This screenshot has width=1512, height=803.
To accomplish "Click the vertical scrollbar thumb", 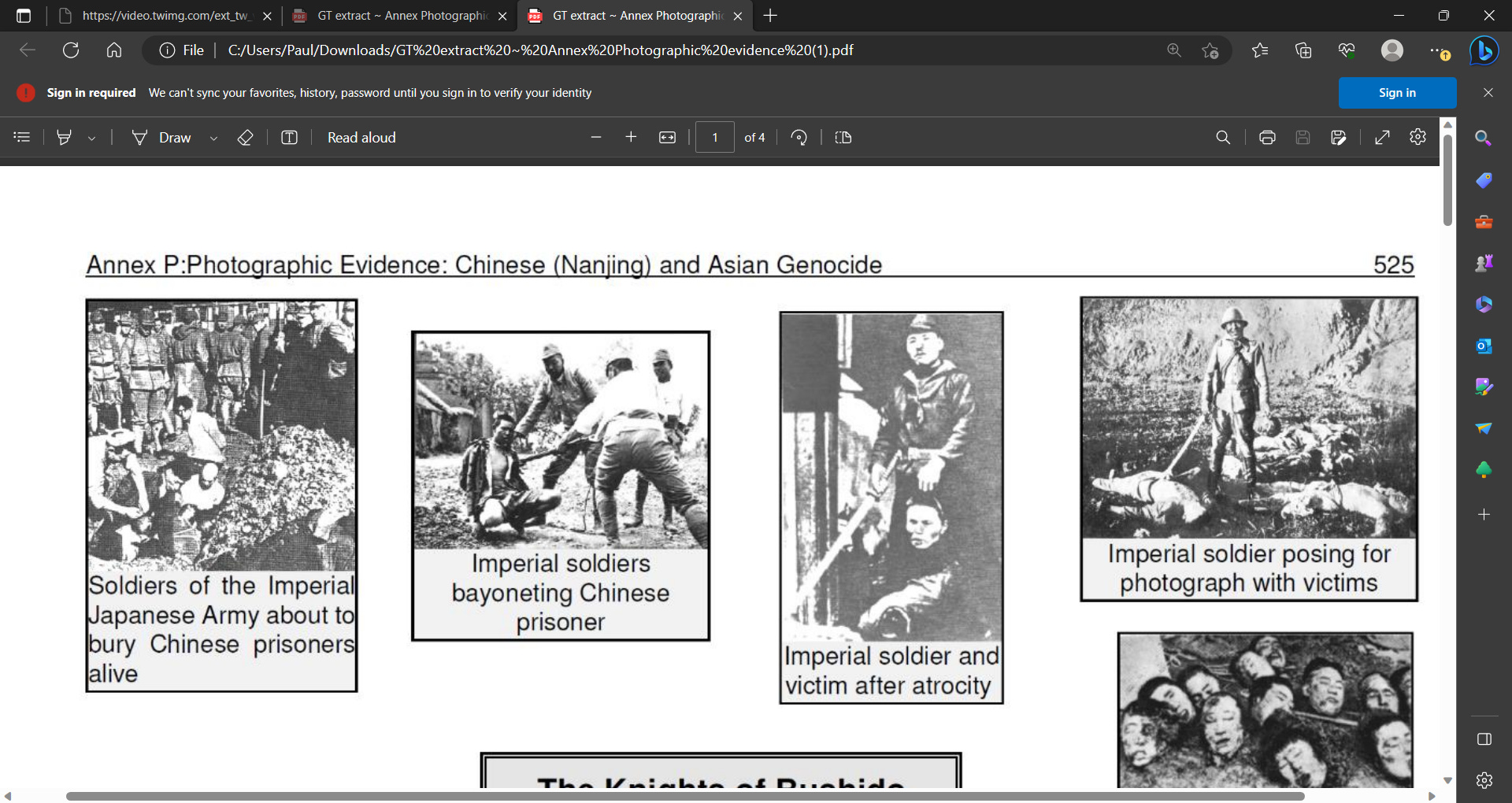I will pyautogui.click(x=1447, y=181).
